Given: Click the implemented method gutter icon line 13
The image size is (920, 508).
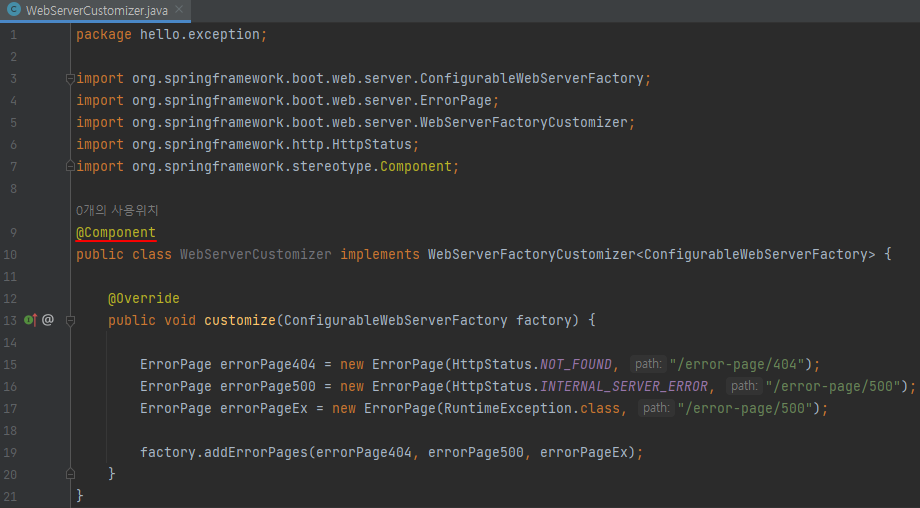Looking at the screenshot, I should tap(30, 320).
